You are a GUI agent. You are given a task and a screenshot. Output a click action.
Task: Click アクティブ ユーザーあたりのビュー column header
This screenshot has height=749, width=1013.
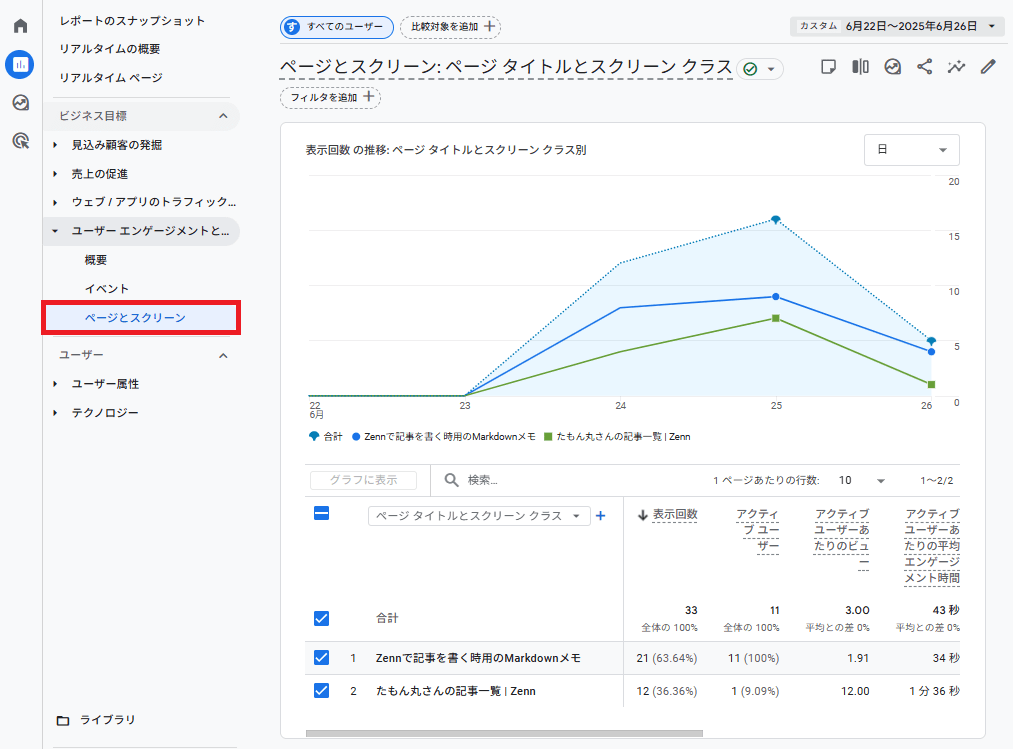(x=841, y=538)
